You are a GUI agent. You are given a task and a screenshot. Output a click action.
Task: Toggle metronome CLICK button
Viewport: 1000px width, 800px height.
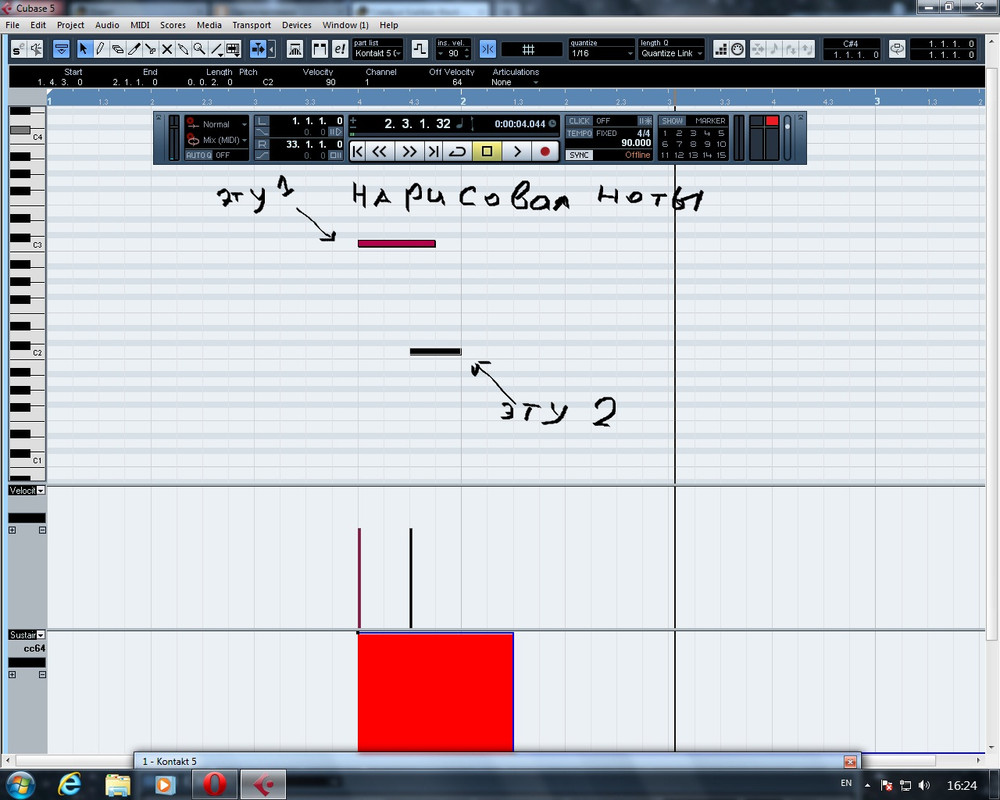coord(579,121)
